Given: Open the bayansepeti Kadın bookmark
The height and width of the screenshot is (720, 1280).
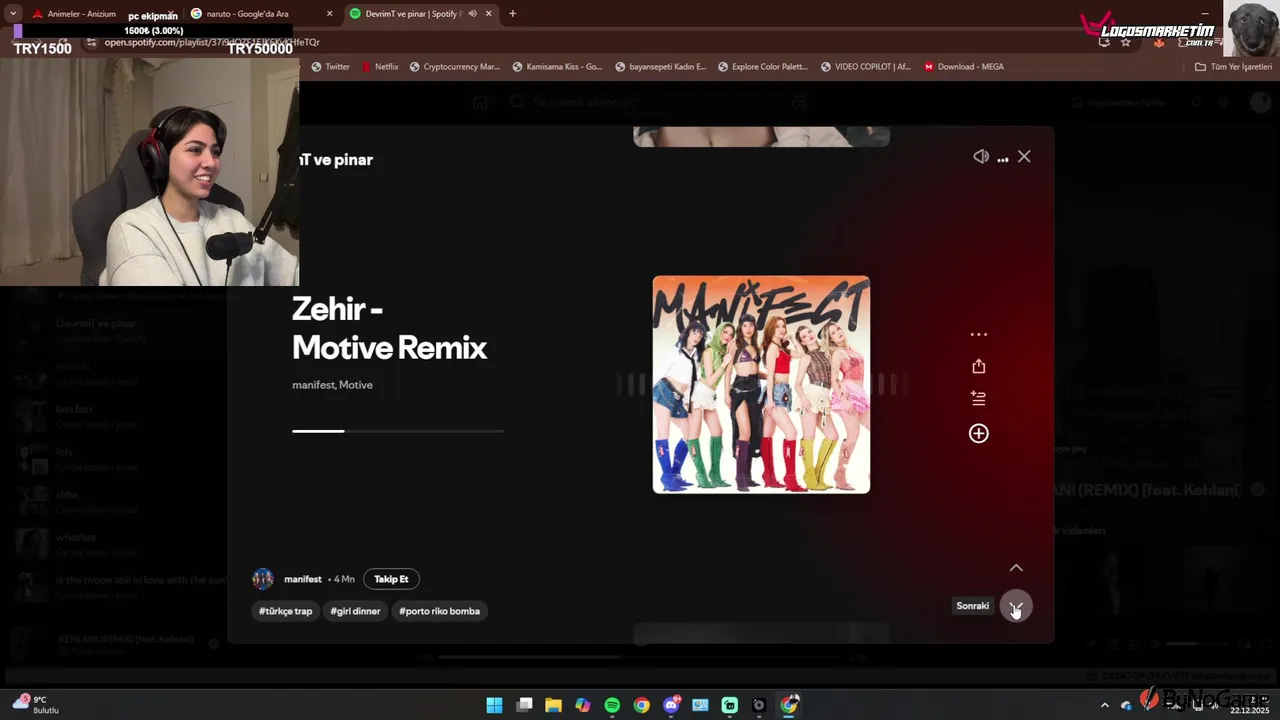Looking at the screenshot, I should [660, 67].
